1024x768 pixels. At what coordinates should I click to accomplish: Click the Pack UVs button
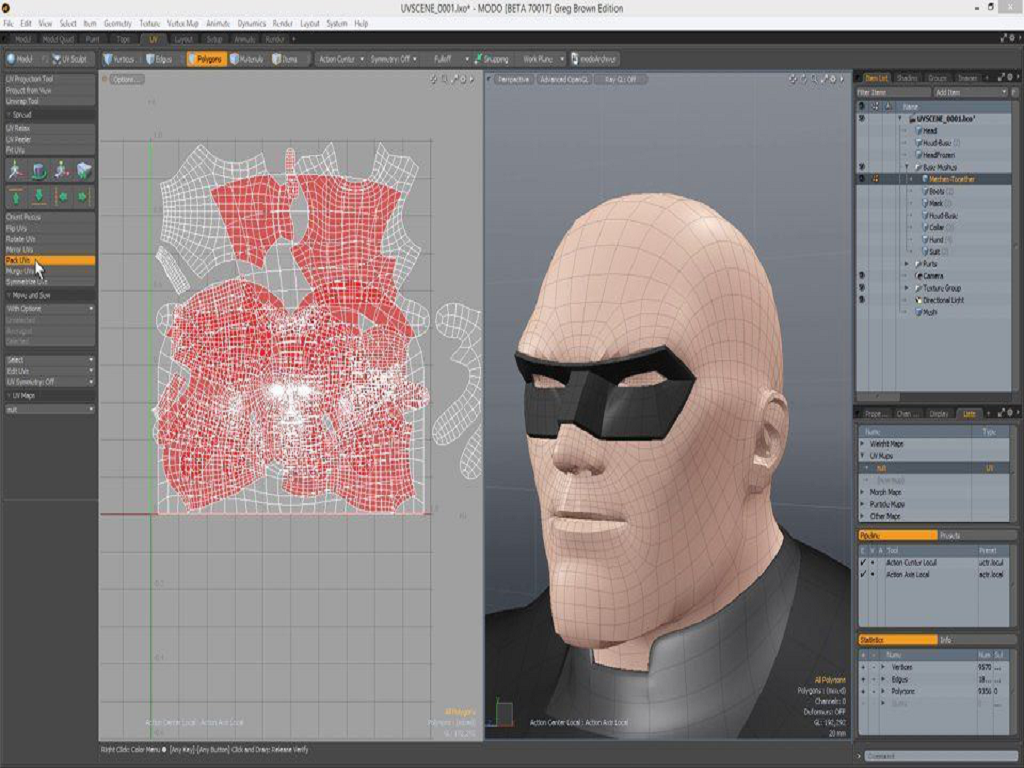click(48, 260)
